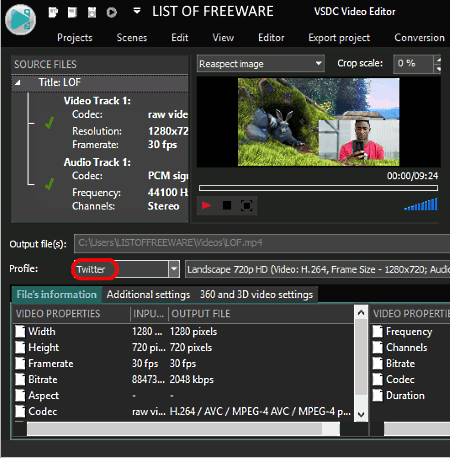This screenshot has height=458, width=450.
Task: Select the audio Bitrate property icon in right panel
Action: click(x=378, y=363)
